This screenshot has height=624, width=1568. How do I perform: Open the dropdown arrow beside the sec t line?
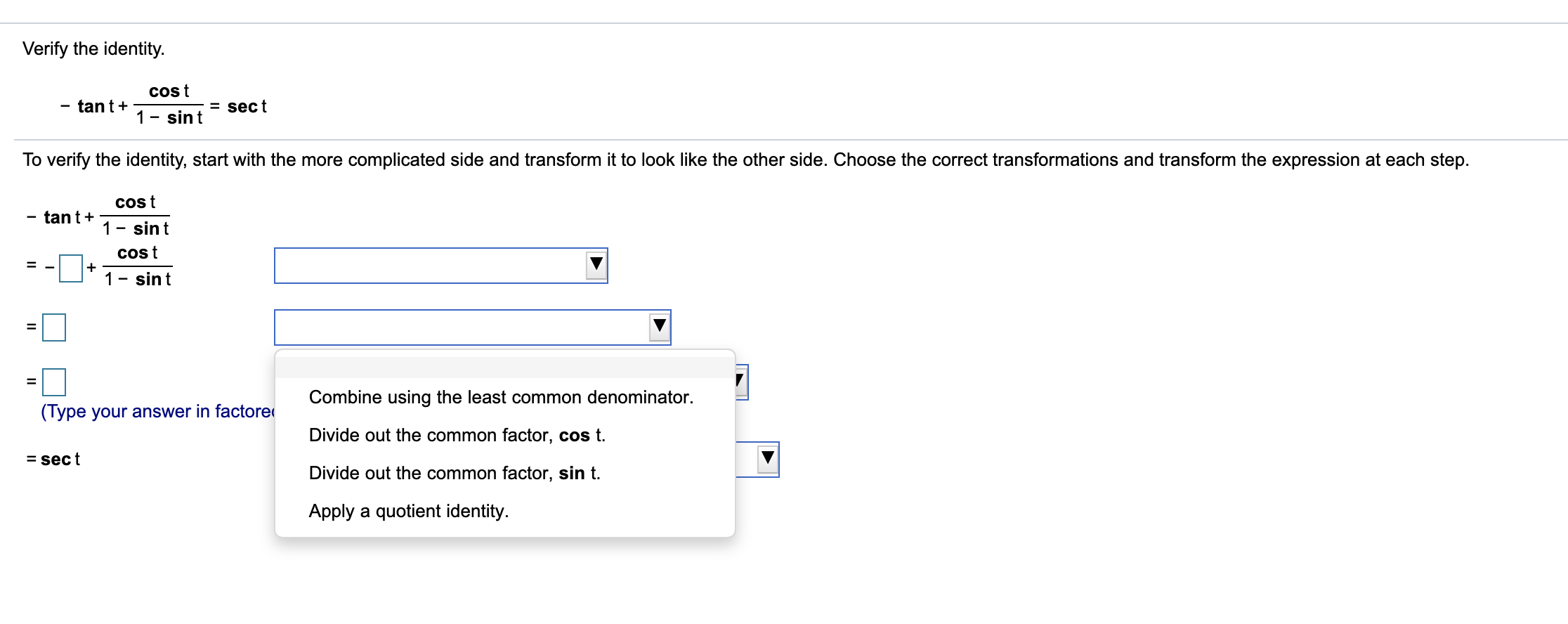click(x=767, y=459)
